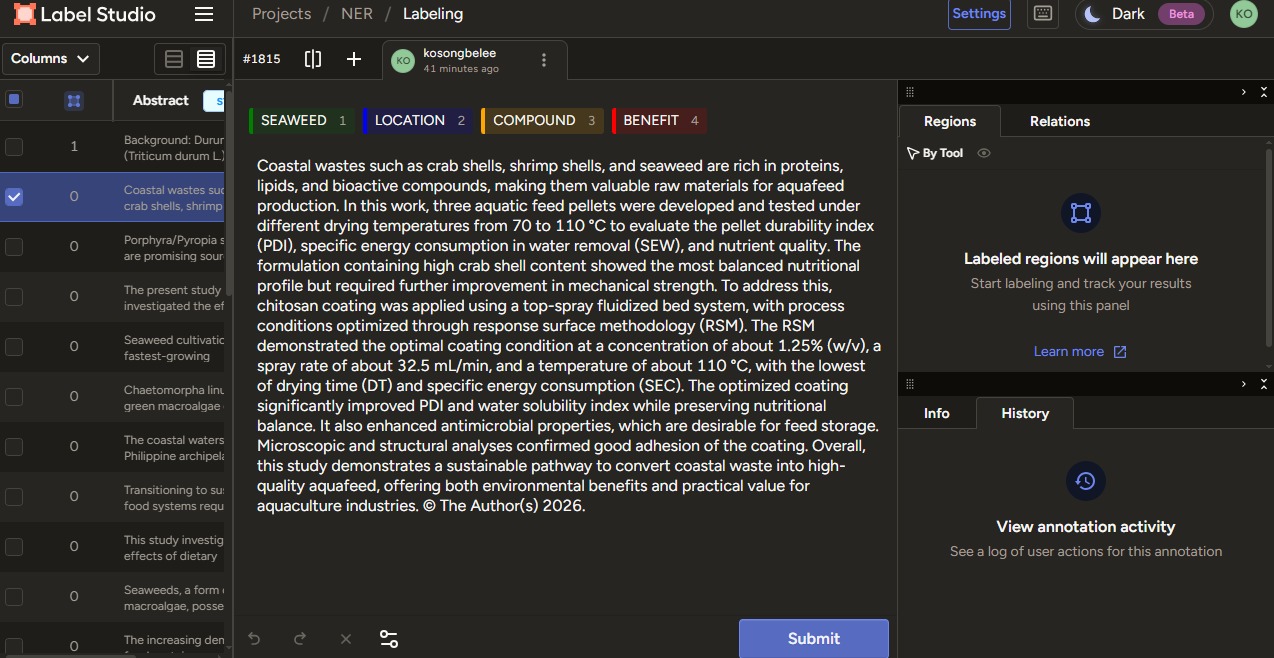Switch to the Regions tab

tap(950, 121)
